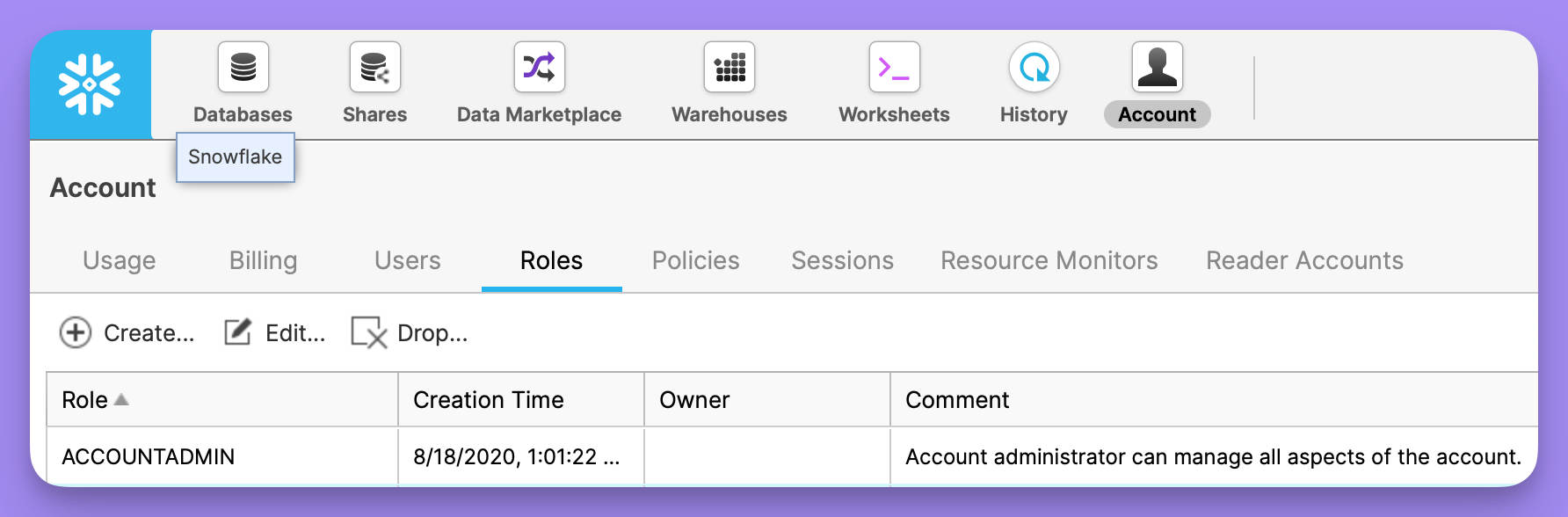Open the History clock icon
Image resolution: width=1568 pixels, height=517 pixels.
coord(1034,67)
